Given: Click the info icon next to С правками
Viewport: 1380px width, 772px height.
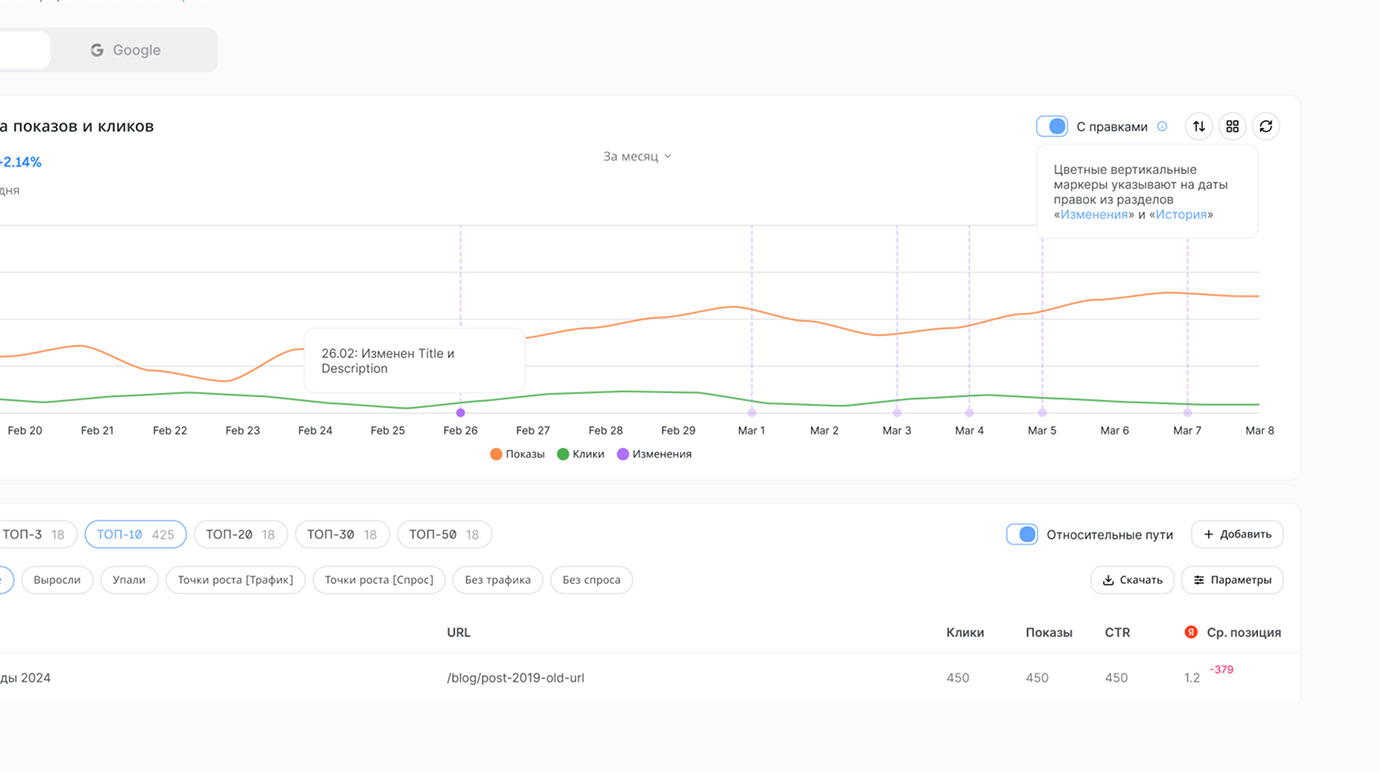Looking at the screenshot, I should click(x=1162, y=127).
